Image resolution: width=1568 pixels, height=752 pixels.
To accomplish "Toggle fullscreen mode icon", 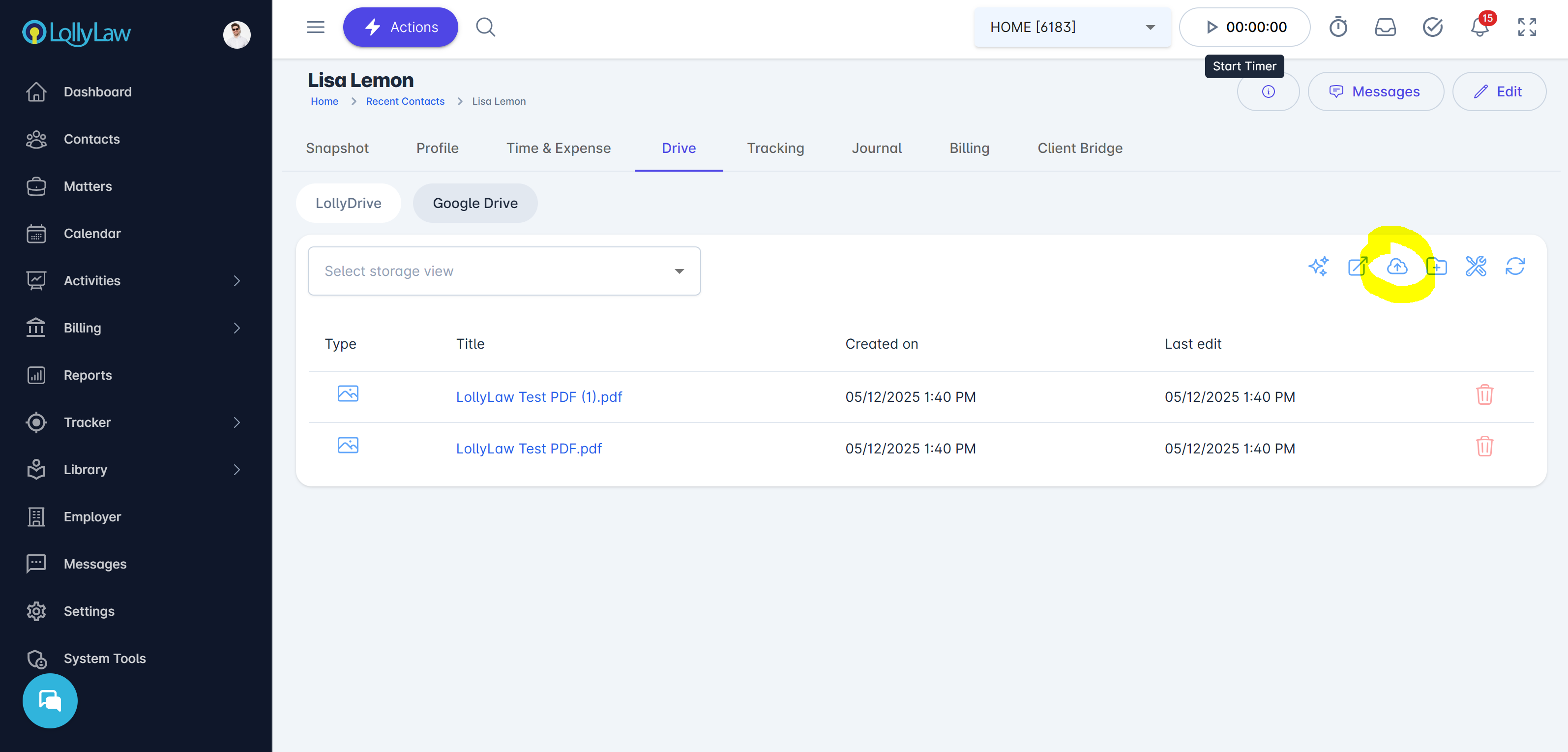I will 1527,28.
